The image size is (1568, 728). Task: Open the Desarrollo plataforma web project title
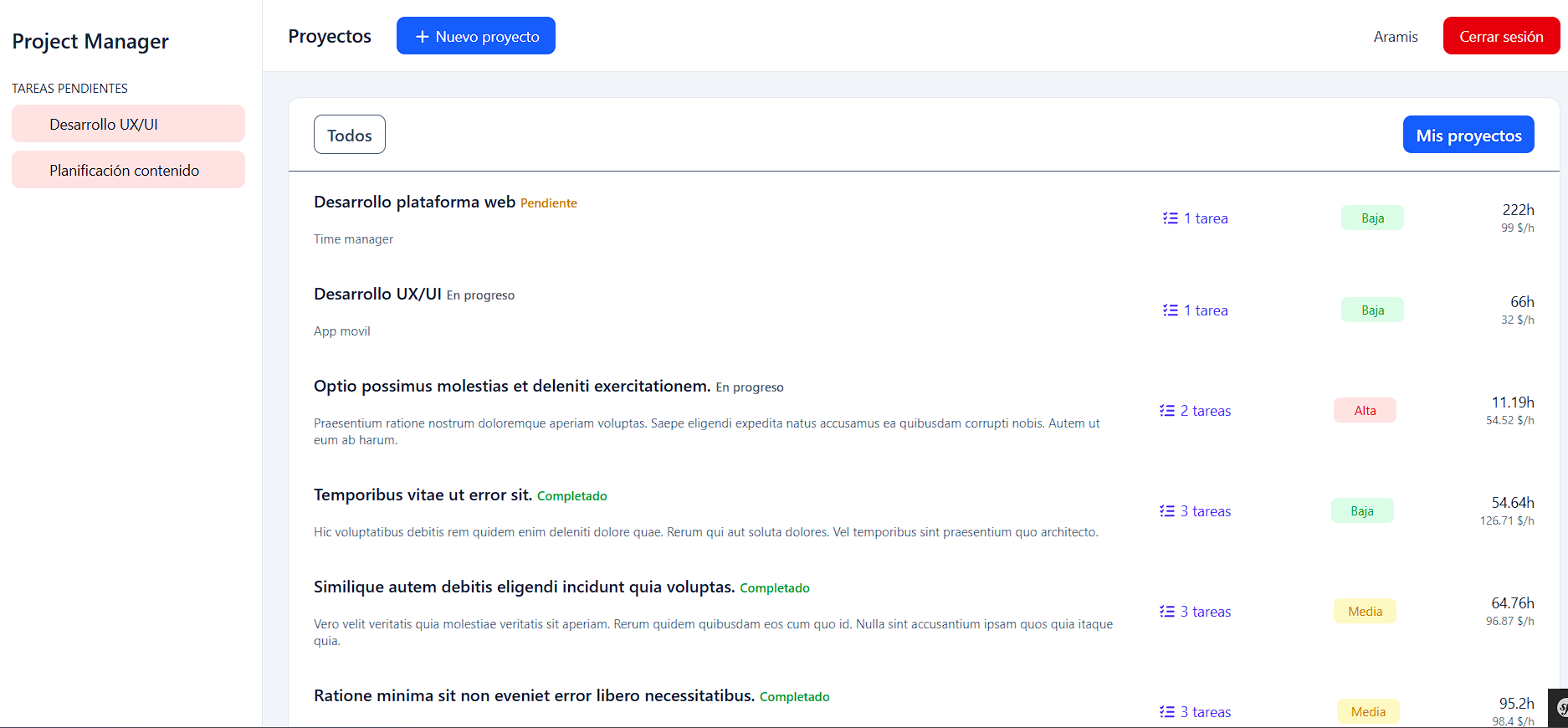pos(414,202)
